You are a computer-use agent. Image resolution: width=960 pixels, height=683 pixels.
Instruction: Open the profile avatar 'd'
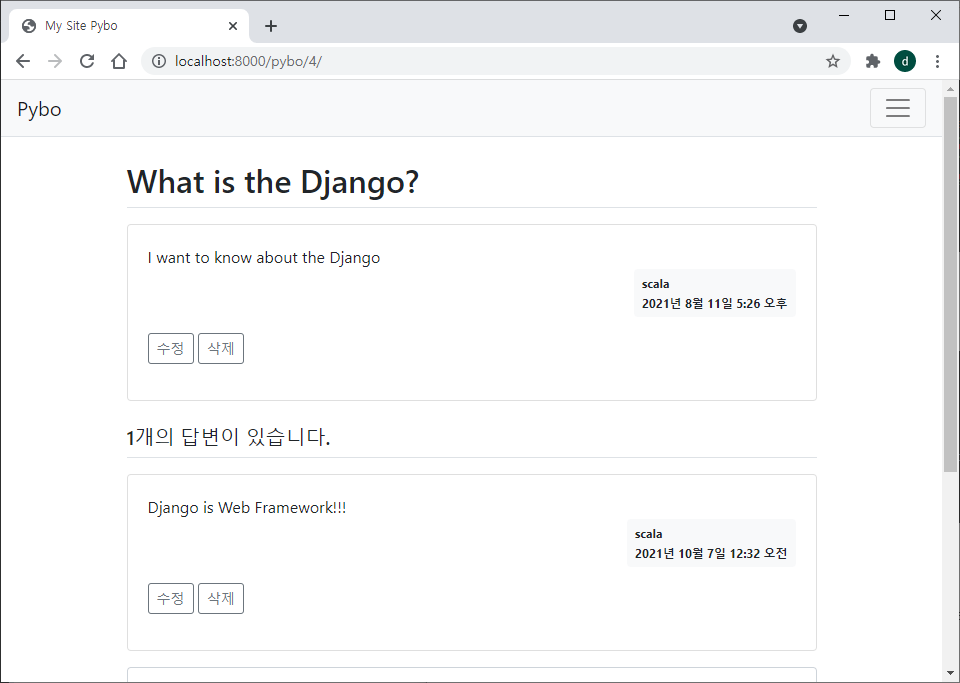coord(905,61)
